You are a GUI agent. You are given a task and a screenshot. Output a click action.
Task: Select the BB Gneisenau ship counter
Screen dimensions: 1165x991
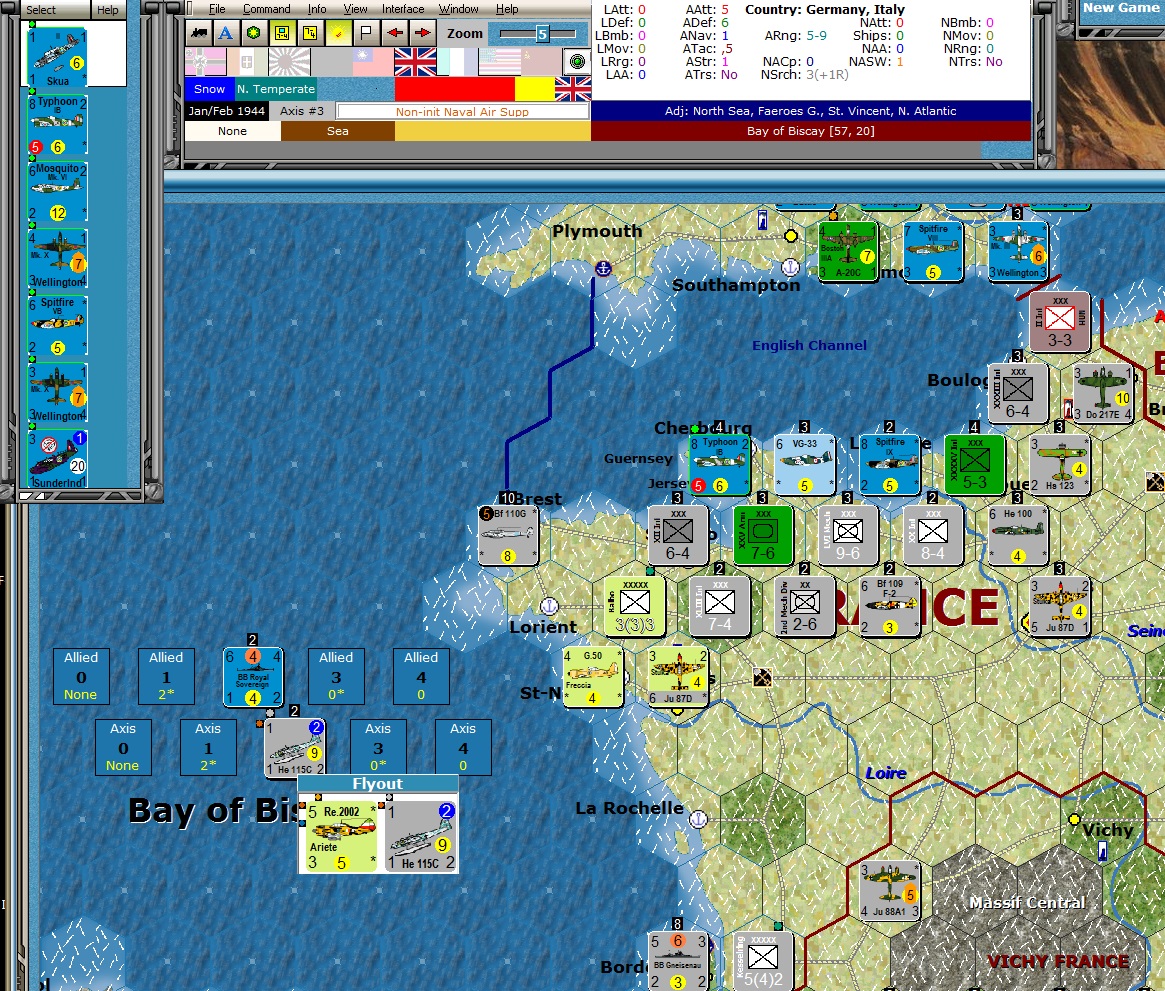[678, 961]
